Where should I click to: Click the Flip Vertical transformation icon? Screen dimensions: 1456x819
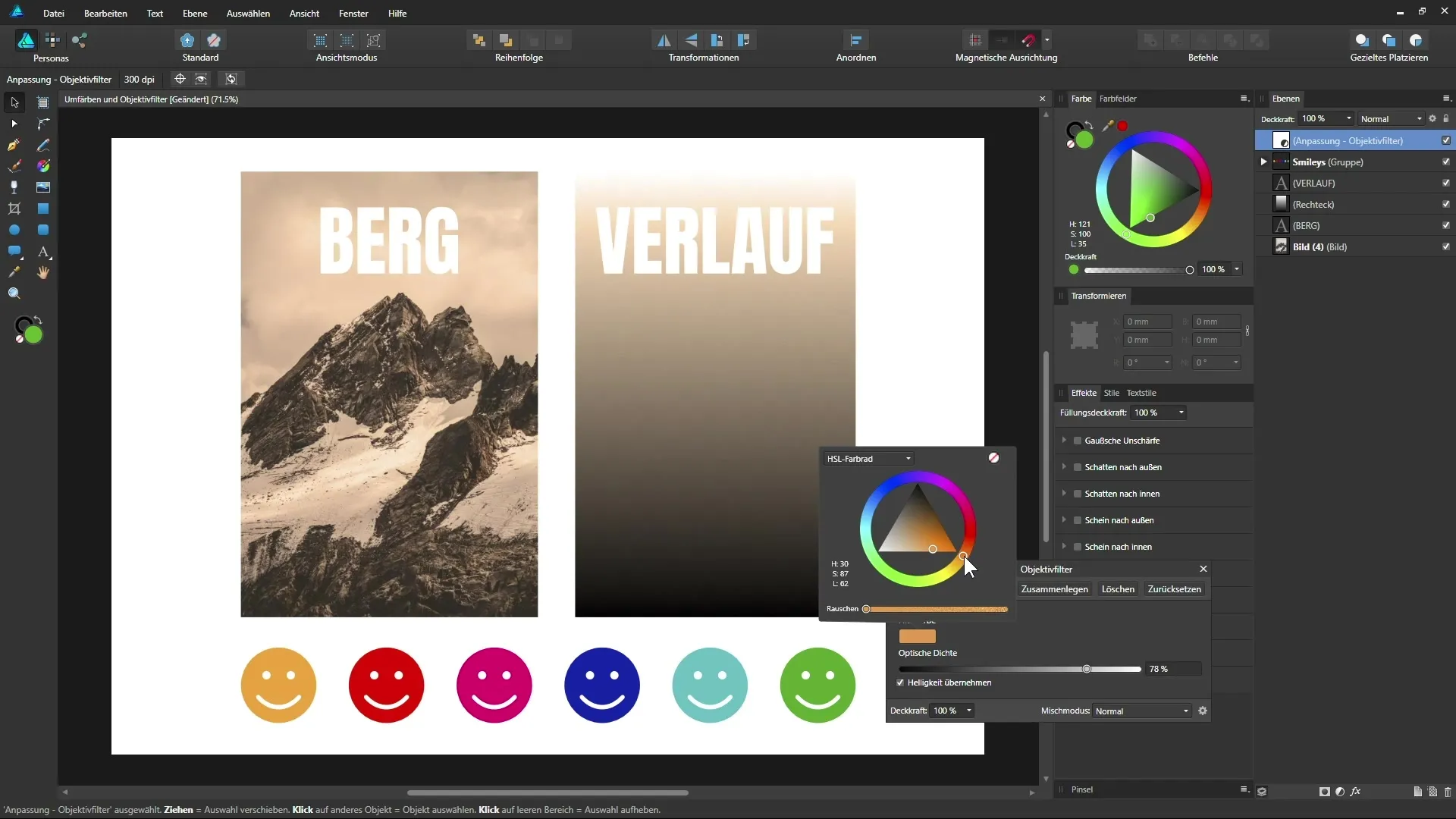(690, 40)
